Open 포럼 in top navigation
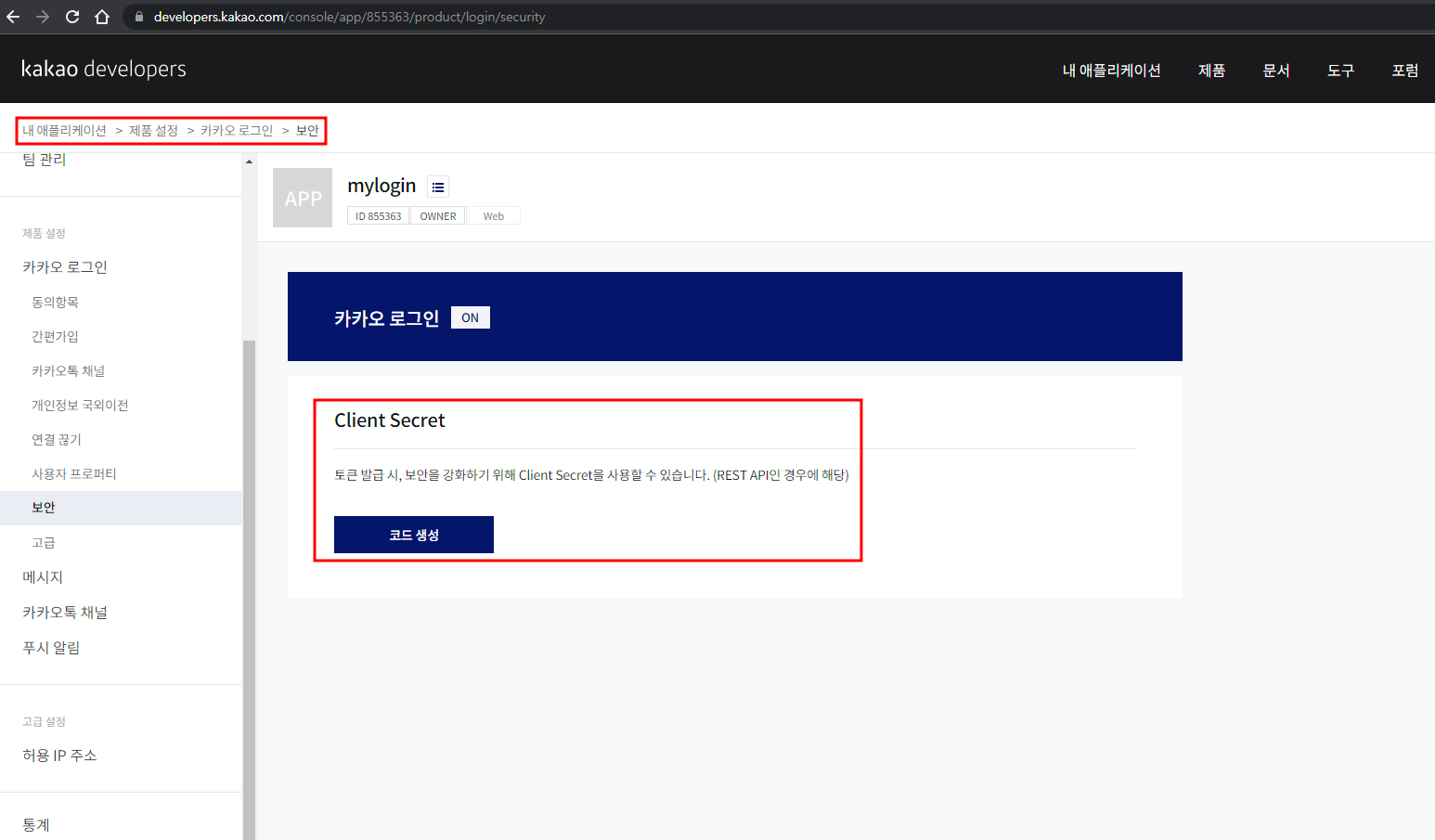1435x840 pixels. click(x=1404, y=71)
